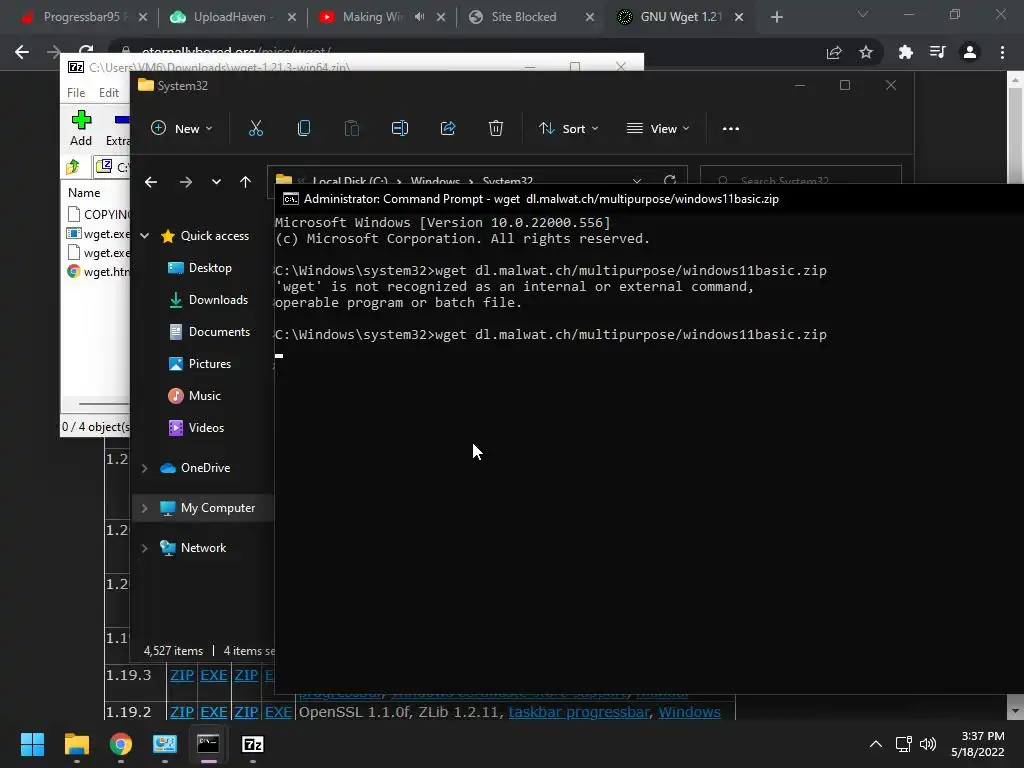Click the Paste icon in File Explorer toolbar
Image resolution: width=1024 pixels, height=768 pixels.
point(351,129)
